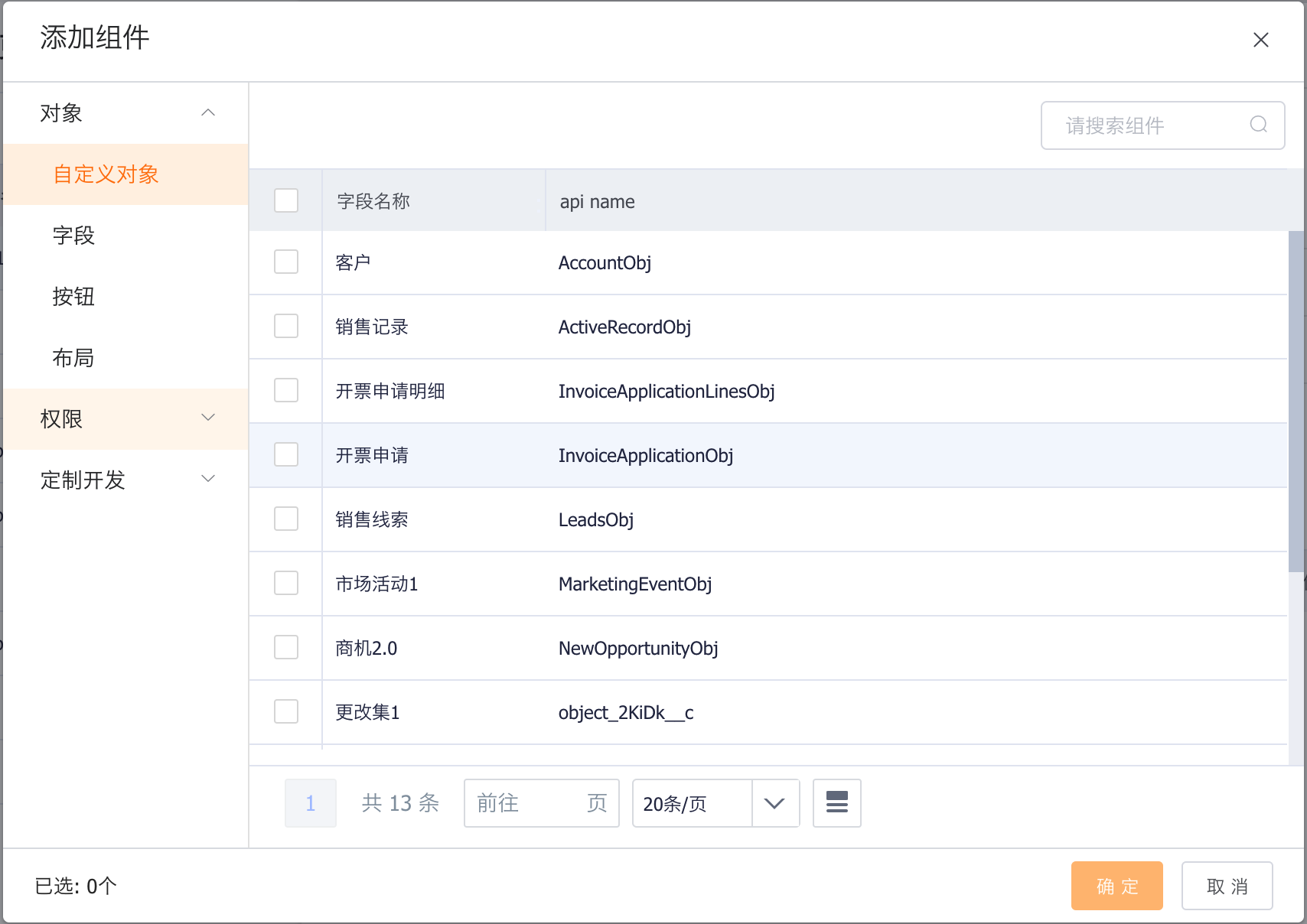Enable the 更改集1 row checkbox
Viewport: 1307px width, 924px height.
tap(286, 712)
